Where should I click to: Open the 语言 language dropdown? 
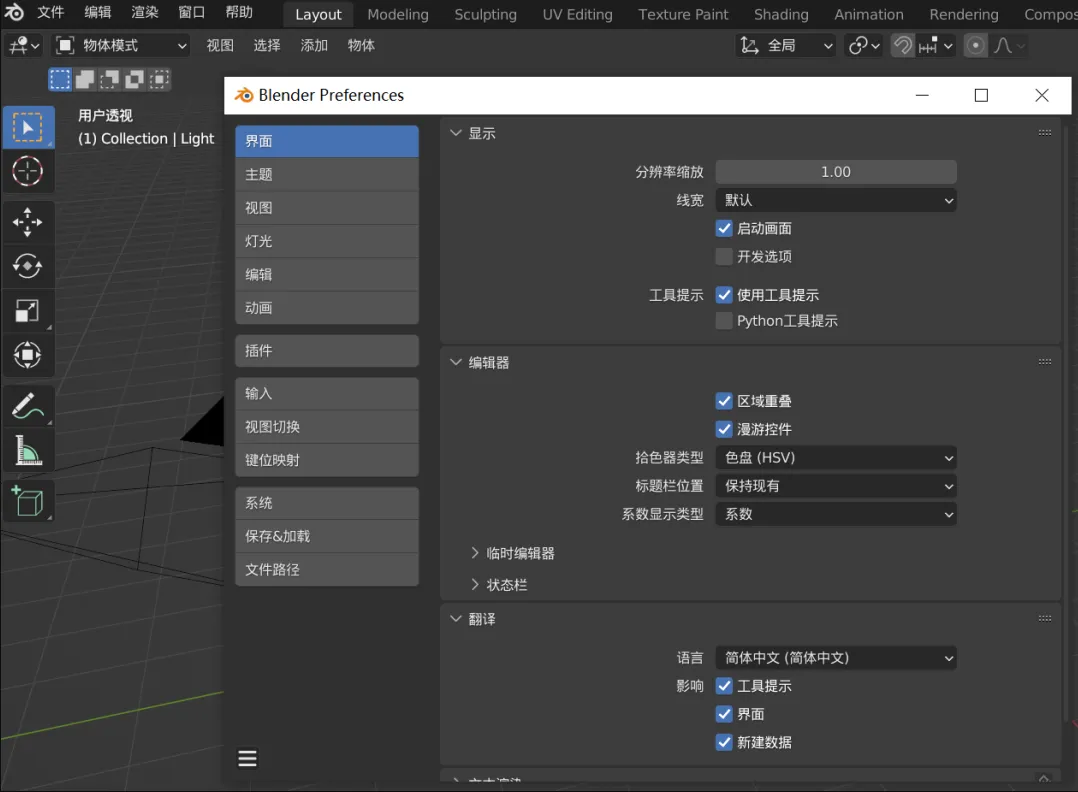pyautogui.click(x=836, y=658)
